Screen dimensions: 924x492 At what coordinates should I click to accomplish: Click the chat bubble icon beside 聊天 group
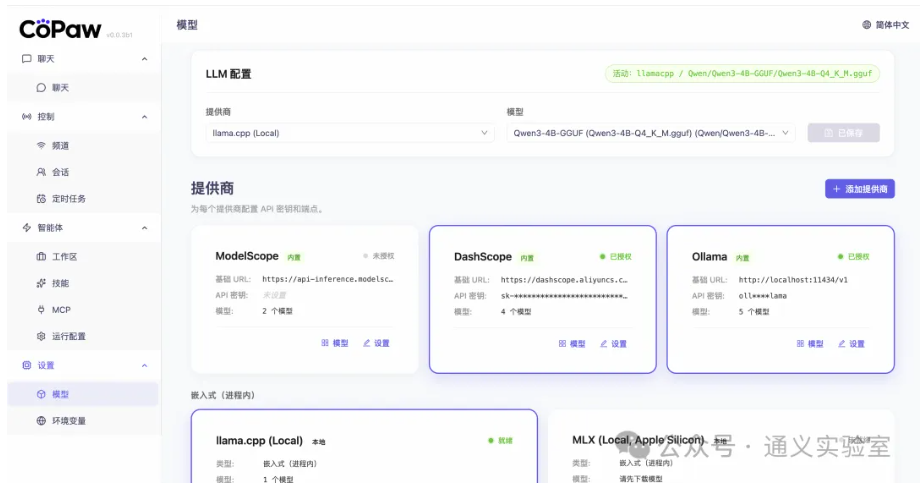click(27, 59)
